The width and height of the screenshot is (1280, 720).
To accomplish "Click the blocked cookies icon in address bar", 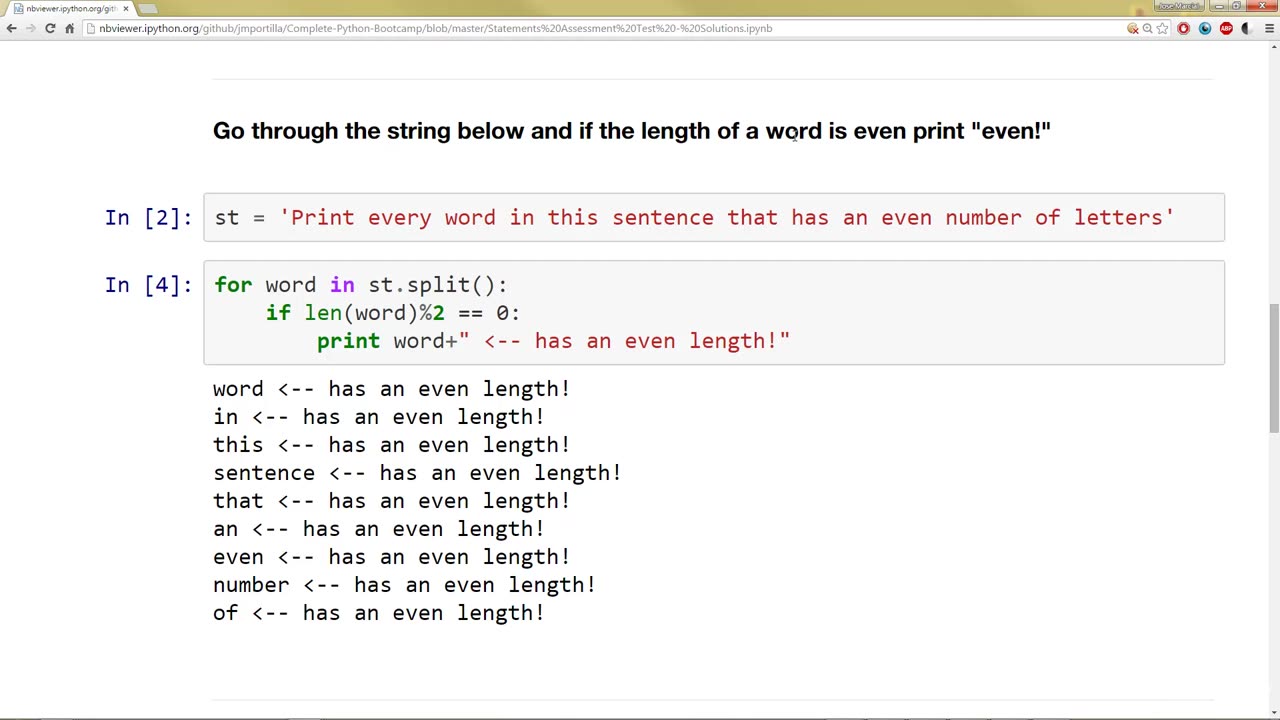I will tap(1133, 28).
